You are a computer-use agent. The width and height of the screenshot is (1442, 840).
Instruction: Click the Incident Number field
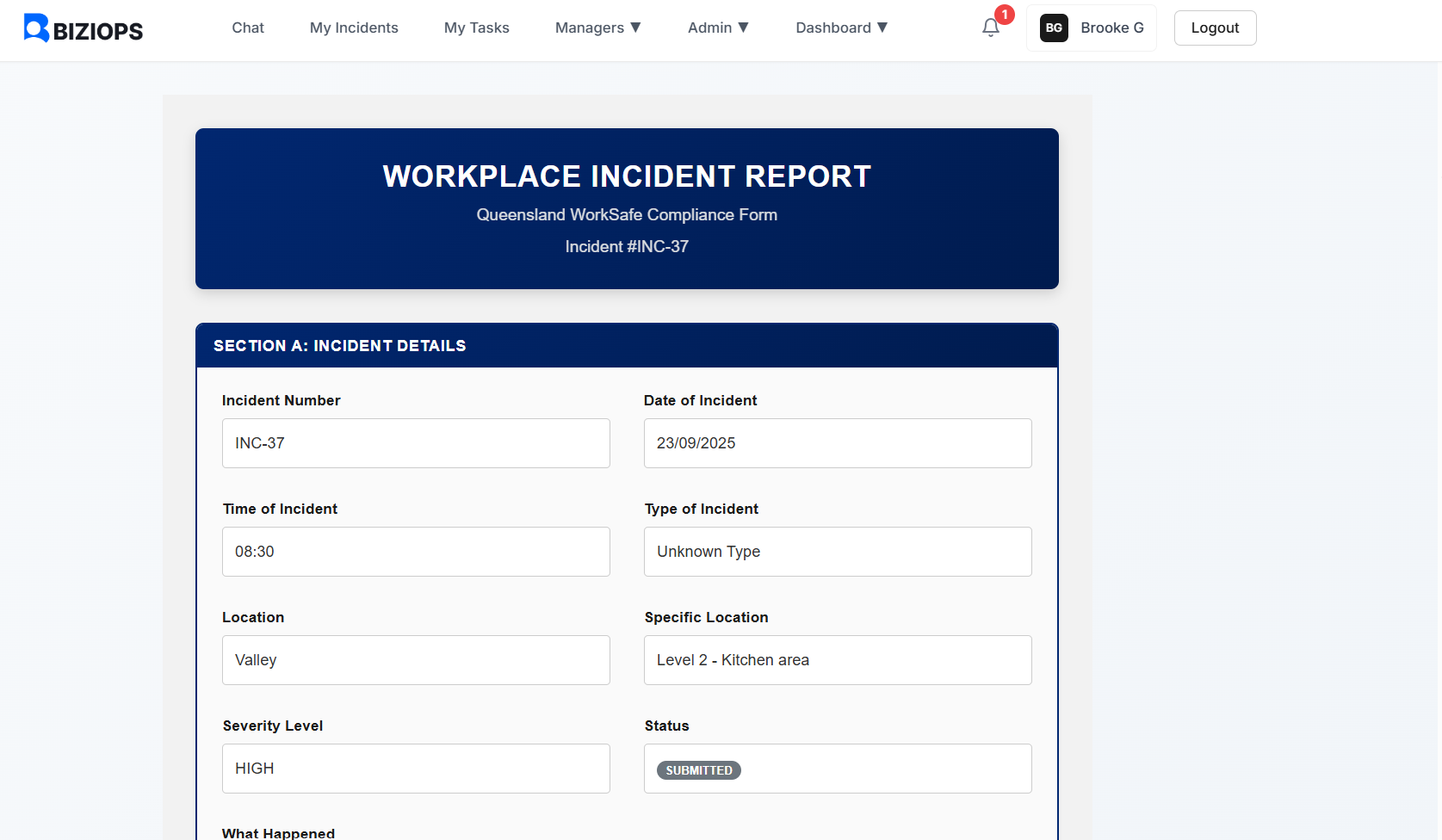click(x=416, y=443)
